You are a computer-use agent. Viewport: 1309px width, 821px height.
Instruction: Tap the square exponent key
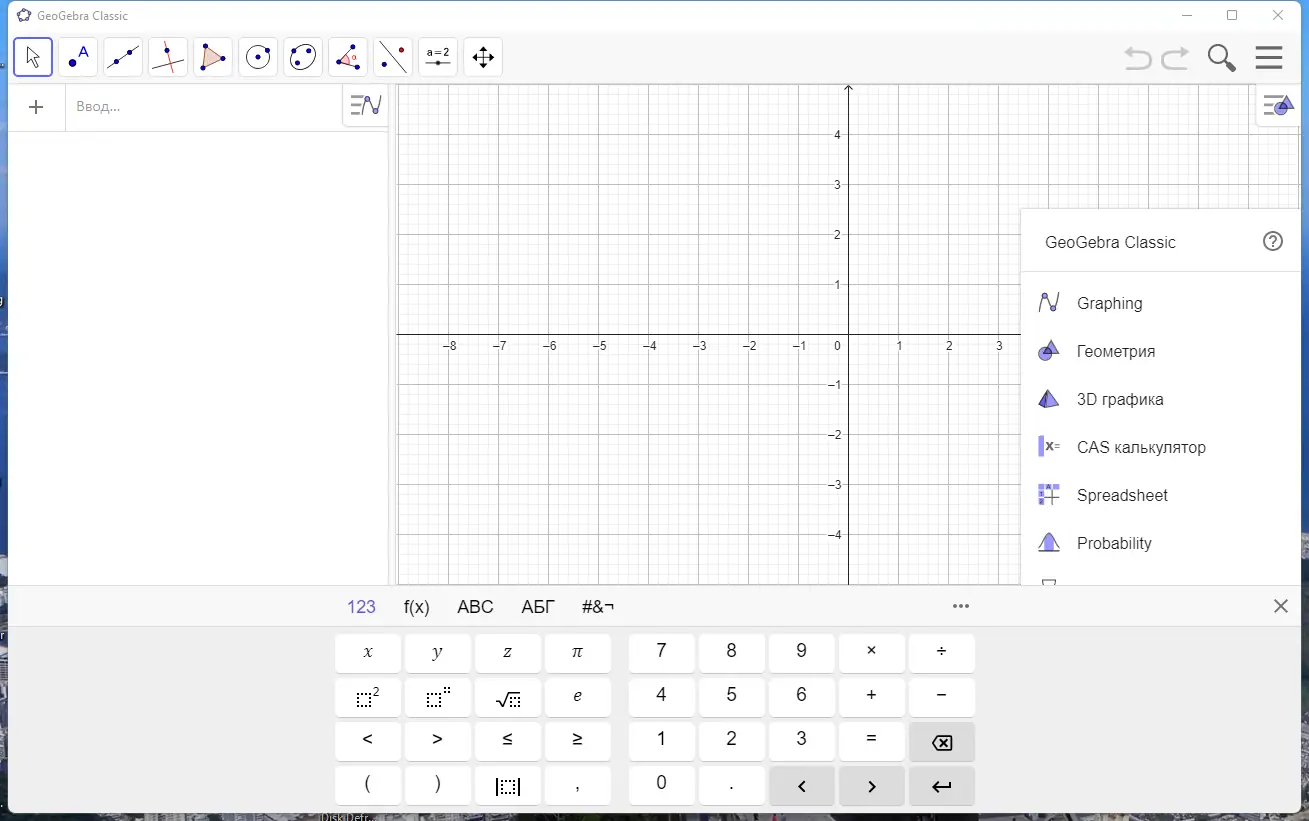coord(368,697)
